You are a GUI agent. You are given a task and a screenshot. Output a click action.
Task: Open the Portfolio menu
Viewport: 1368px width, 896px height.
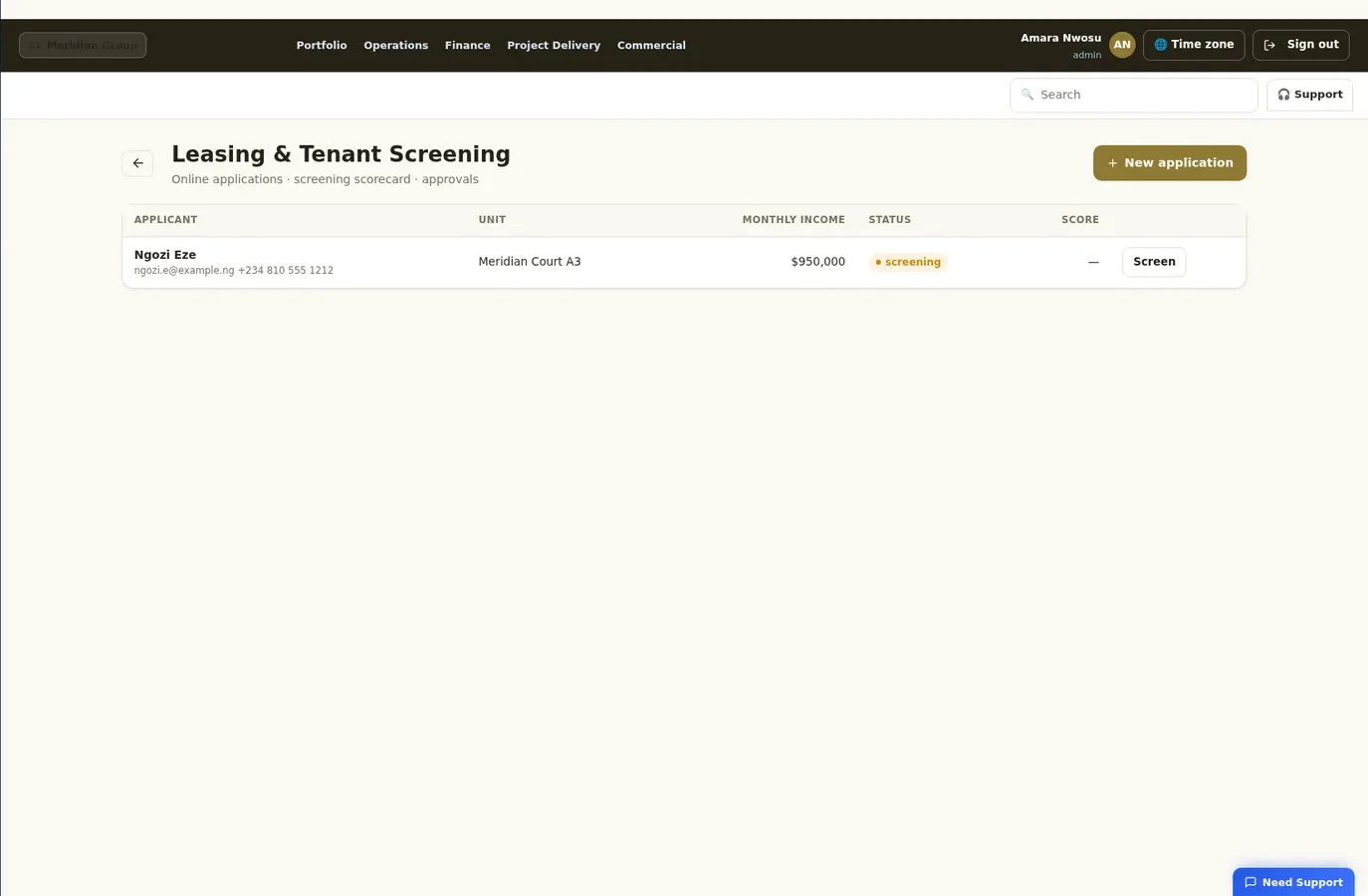pos(322,45)
